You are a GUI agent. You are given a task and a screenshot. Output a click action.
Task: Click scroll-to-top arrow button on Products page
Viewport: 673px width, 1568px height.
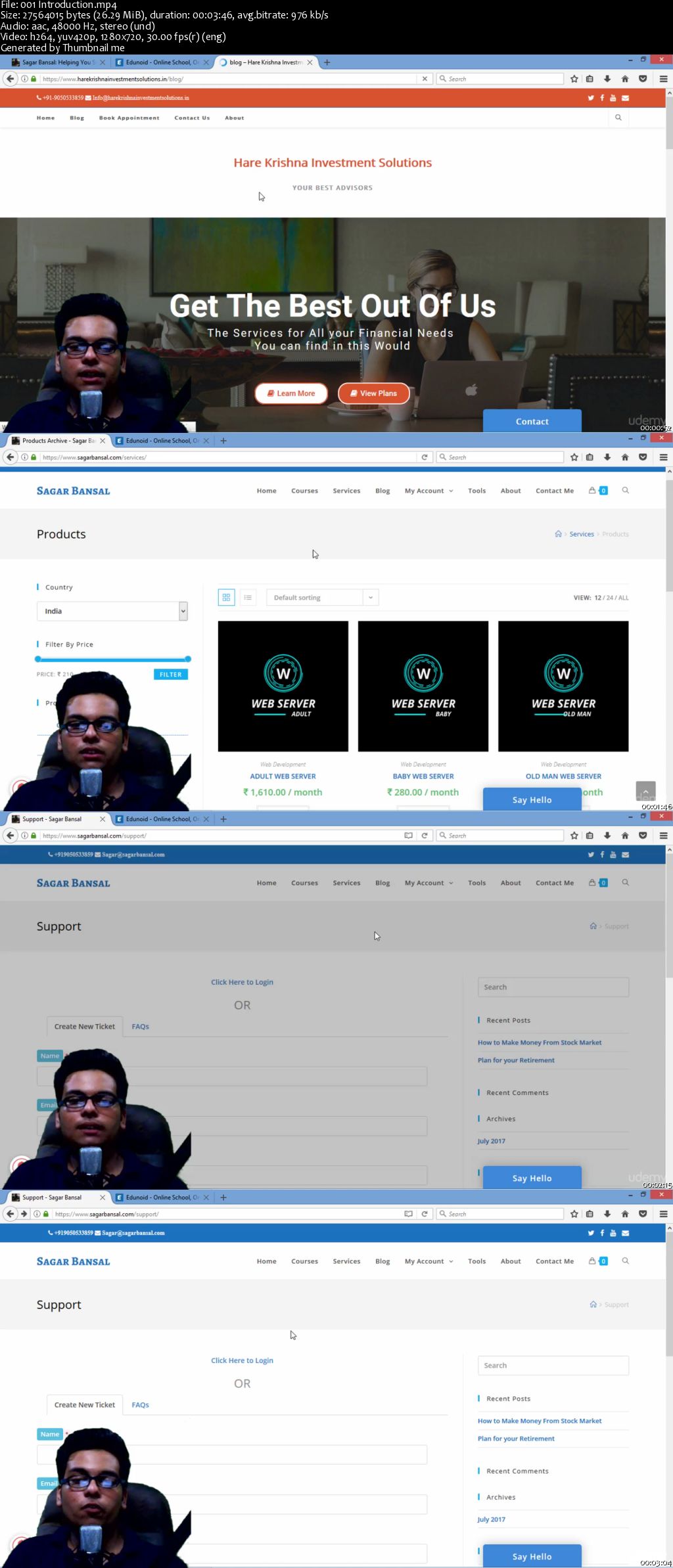(645, 791)
